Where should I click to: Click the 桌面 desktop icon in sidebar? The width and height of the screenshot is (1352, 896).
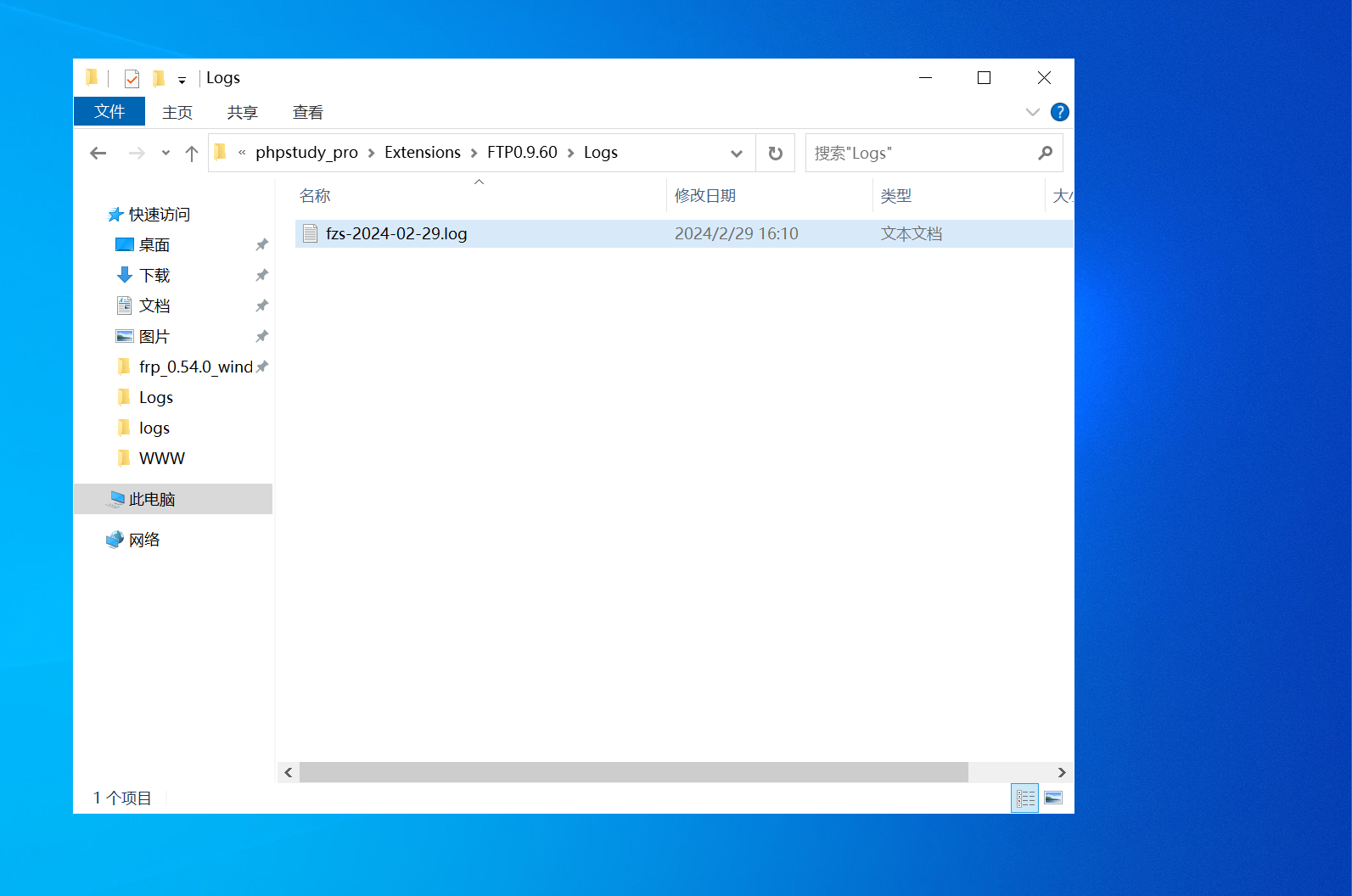tap(125, 244)
